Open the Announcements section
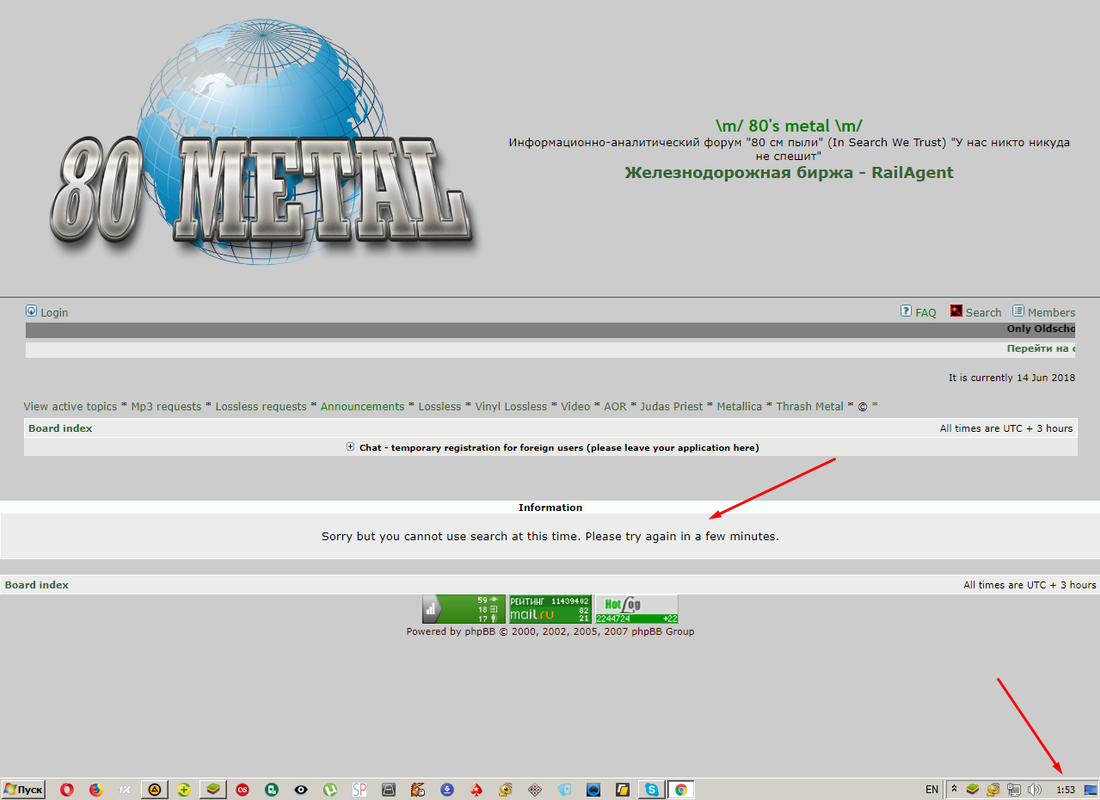1100x800 pixels. 363,406
